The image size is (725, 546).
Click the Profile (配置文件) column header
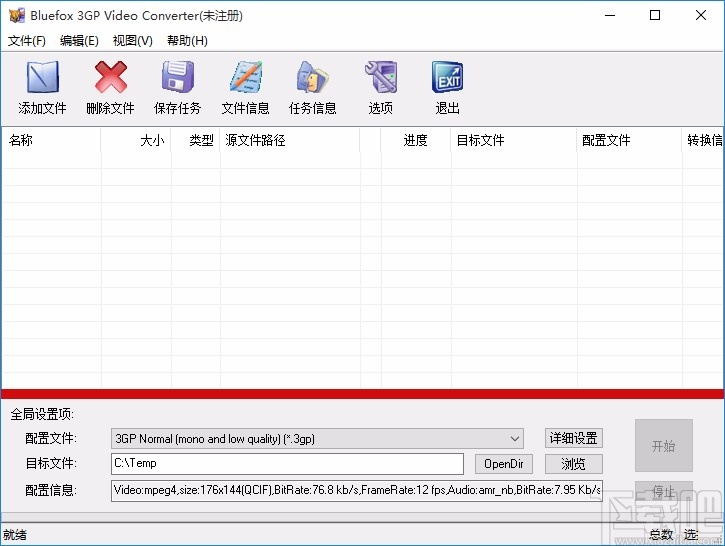[x=629, y=140]
